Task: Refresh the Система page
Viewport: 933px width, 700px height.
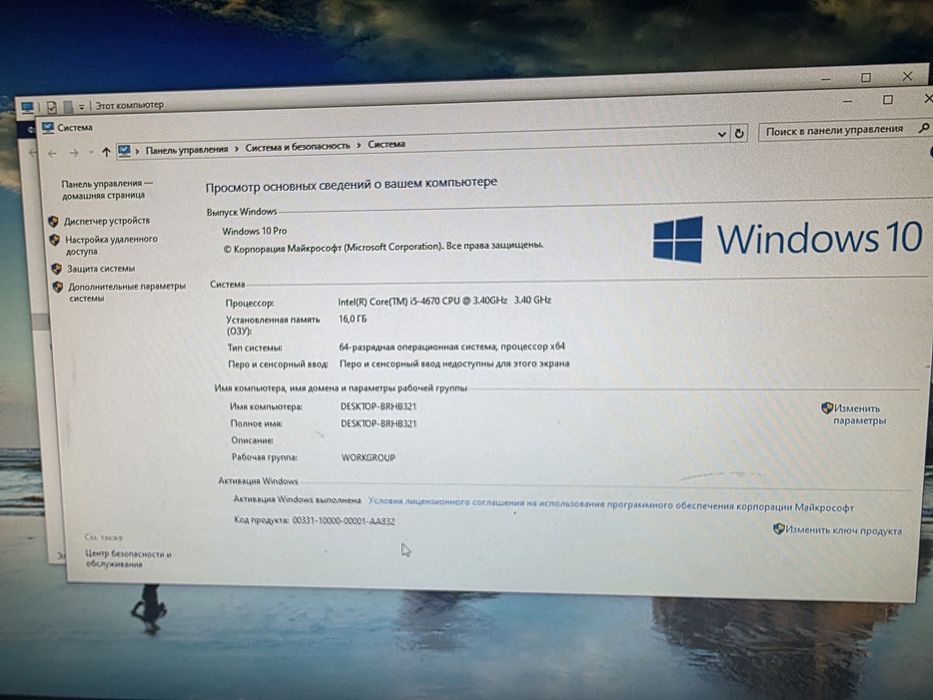Action: (739, 133)
